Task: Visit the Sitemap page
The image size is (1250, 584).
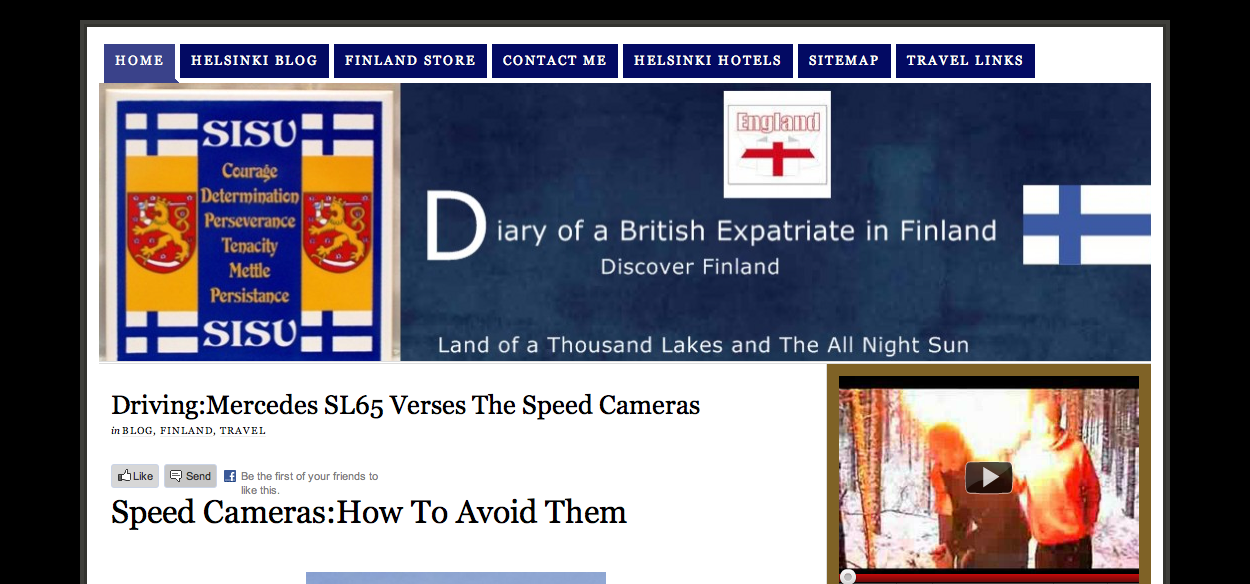Action: pyautogui.click(x=844, y=61)
